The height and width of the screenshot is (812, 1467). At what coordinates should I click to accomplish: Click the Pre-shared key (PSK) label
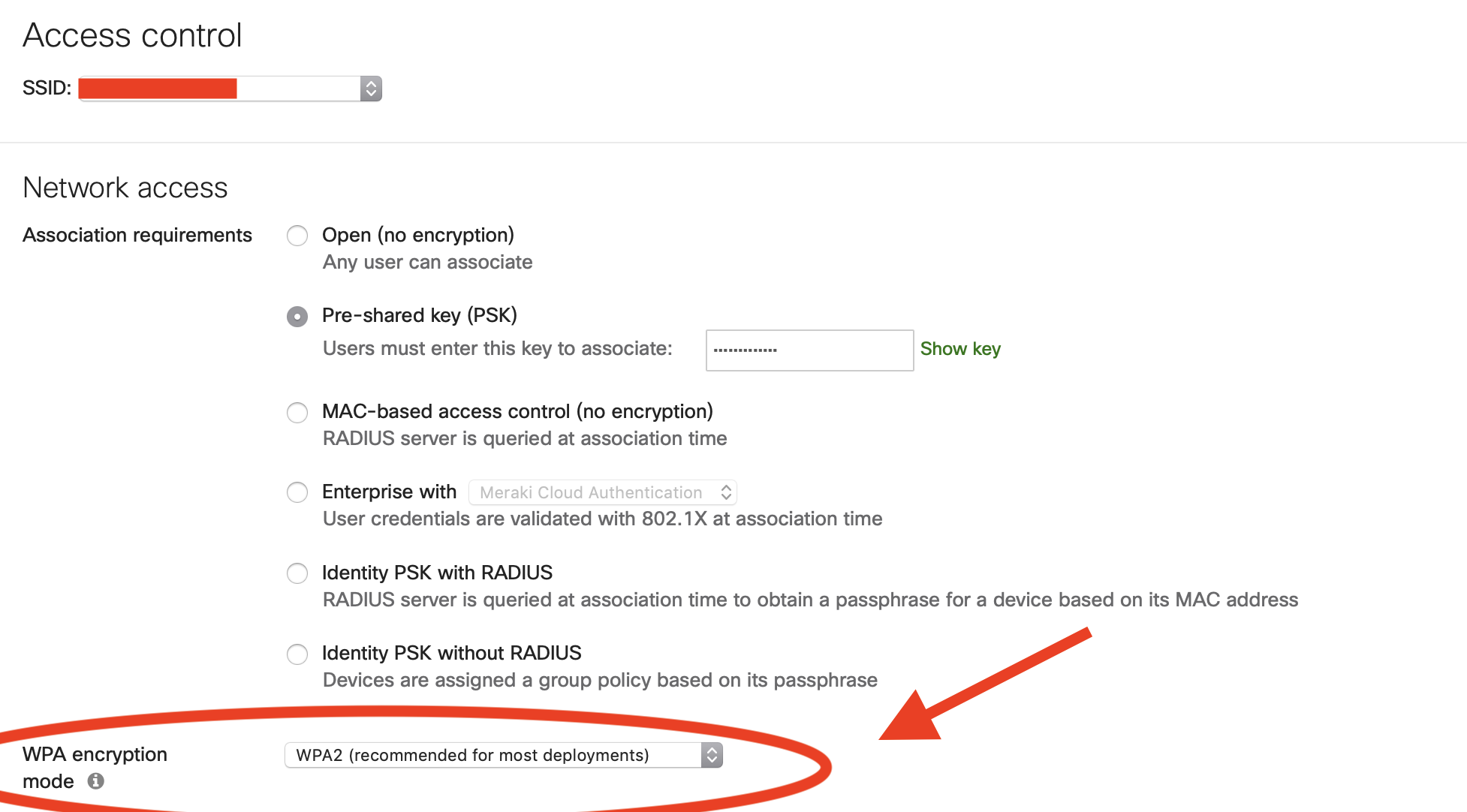(420, 315)
